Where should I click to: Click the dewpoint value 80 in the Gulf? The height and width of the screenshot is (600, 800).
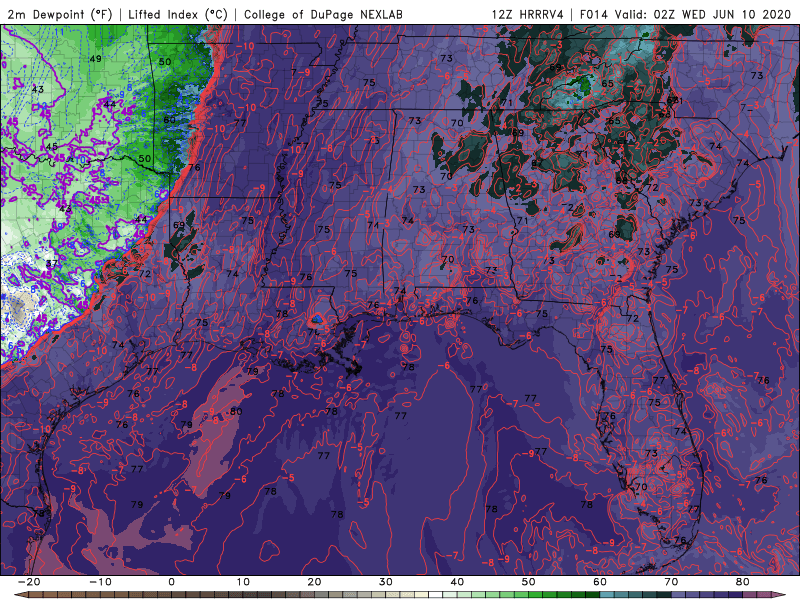(x=236, y=411)
